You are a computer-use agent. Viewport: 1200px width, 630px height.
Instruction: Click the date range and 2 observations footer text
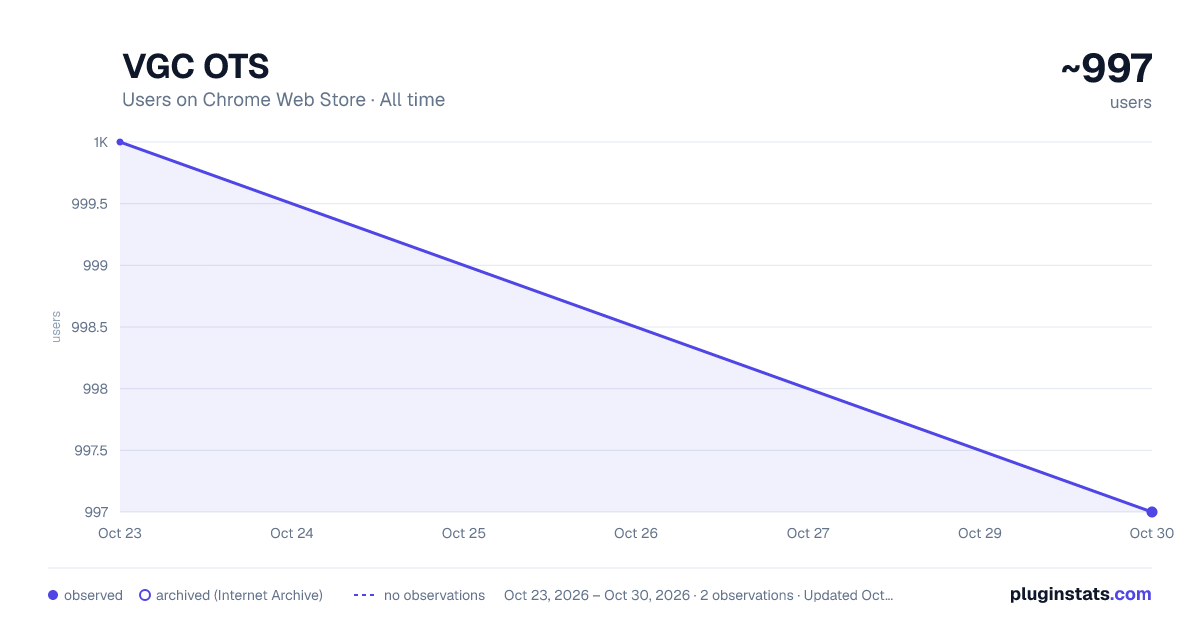pyautogui.click(x=698, y=595)
